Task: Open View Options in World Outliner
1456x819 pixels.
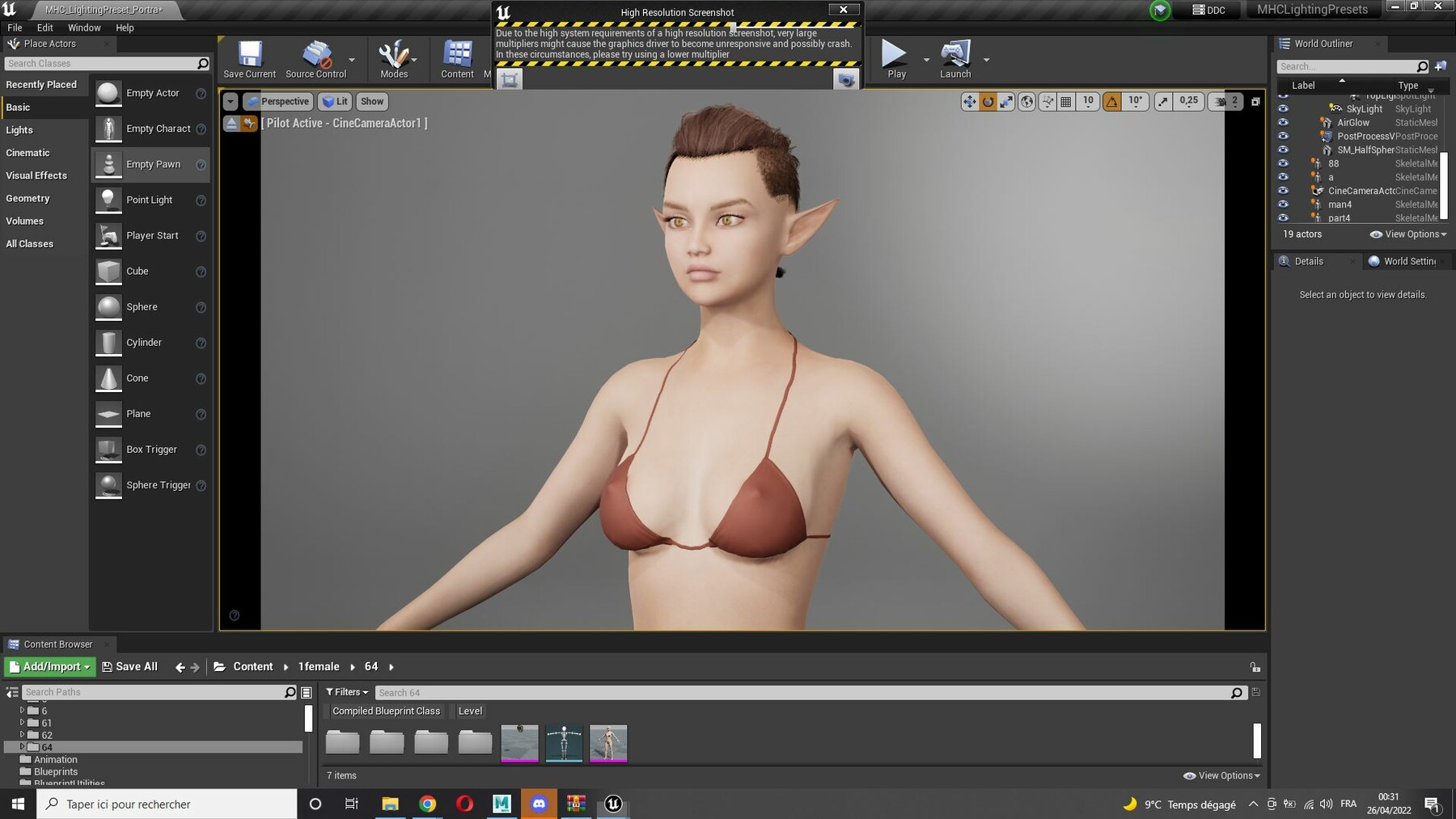Action: tap(1408, 234)
